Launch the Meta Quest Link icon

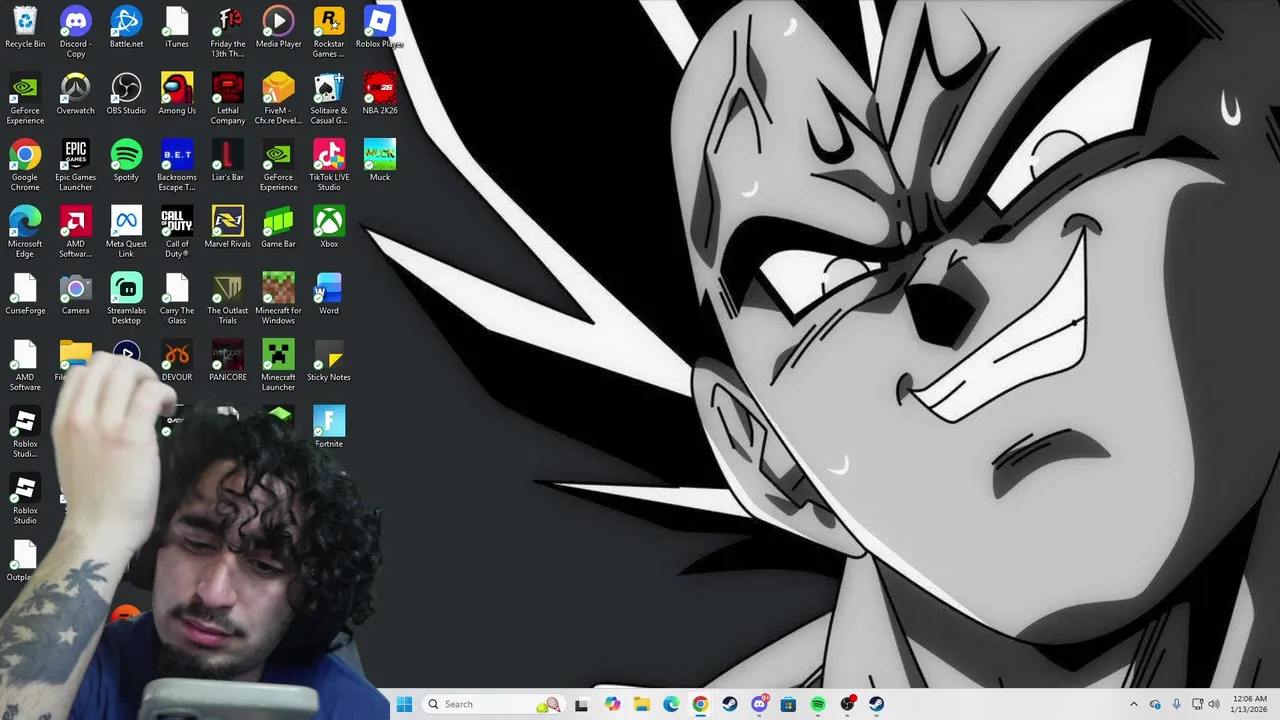126,233
